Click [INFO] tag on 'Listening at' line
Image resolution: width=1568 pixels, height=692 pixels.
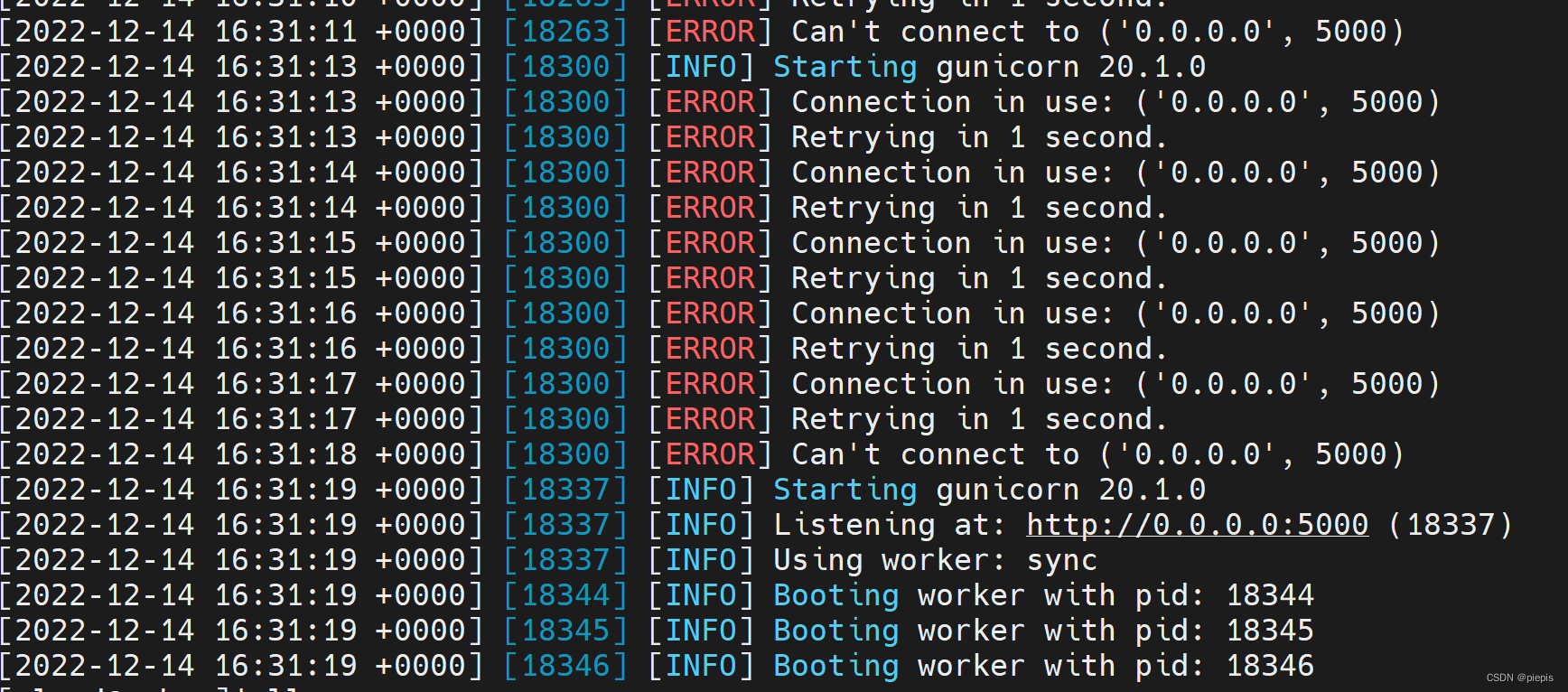pyautogui.click(x=701, y=525)
